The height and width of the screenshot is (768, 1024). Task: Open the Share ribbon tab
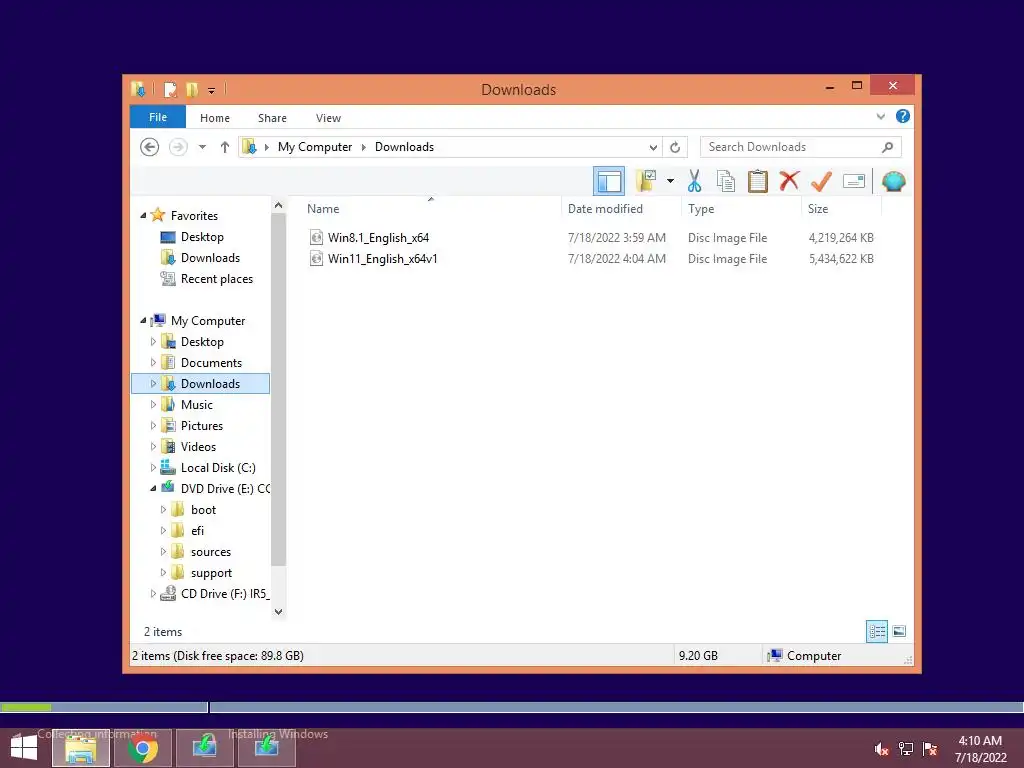coord(272,118)
